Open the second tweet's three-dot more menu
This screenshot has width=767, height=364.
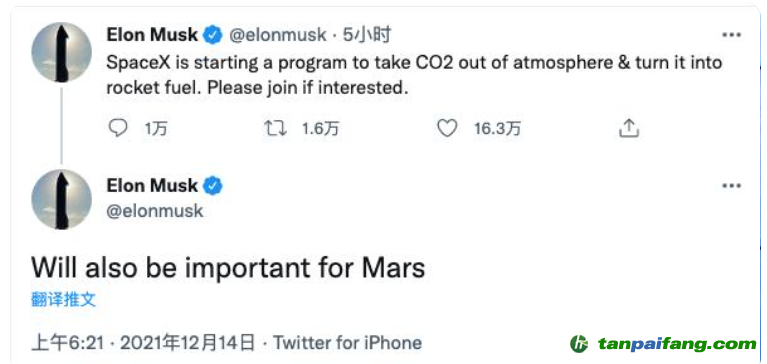click(x=732, y=186)
